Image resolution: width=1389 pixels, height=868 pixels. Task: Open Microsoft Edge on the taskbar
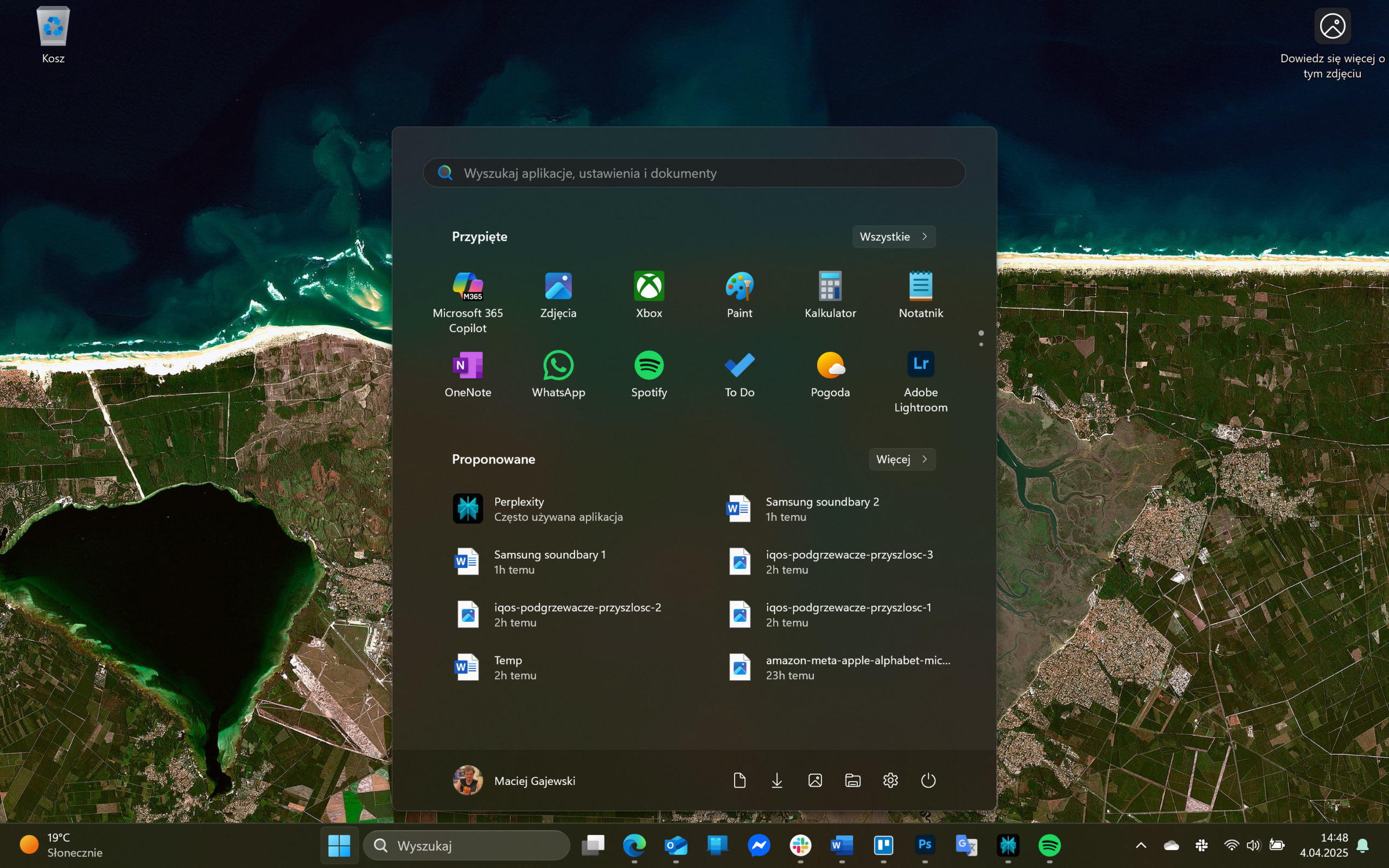[634, 845]
